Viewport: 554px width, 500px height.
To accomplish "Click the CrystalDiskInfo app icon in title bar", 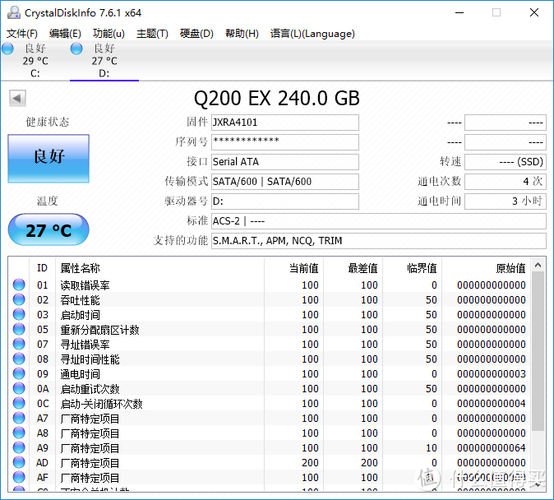I will pos(14,13).
